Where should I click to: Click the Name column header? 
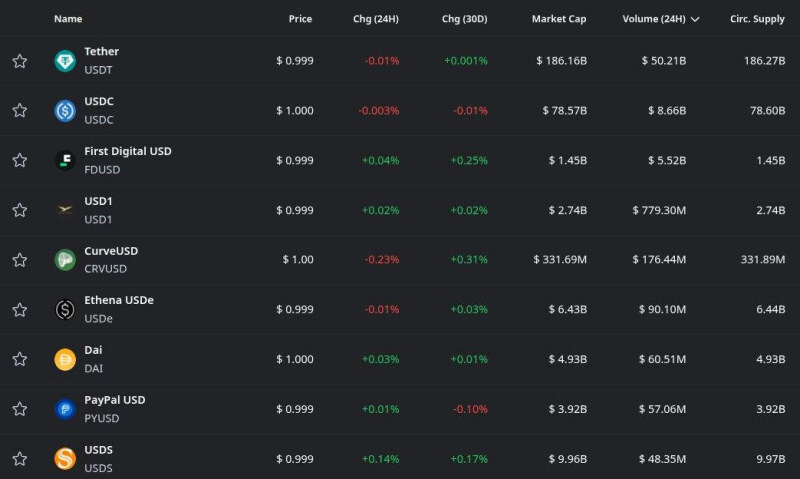pos(68,19)
